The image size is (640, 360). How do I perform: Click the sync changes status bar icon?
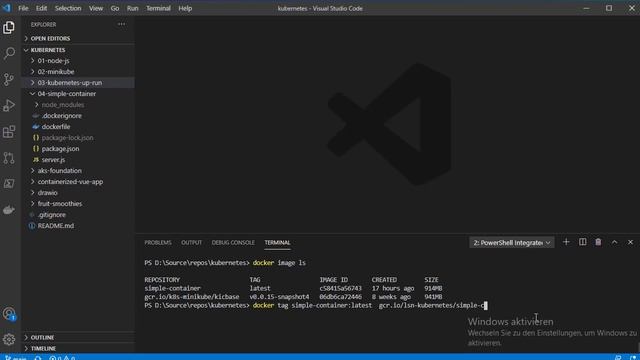coord(38,358)
